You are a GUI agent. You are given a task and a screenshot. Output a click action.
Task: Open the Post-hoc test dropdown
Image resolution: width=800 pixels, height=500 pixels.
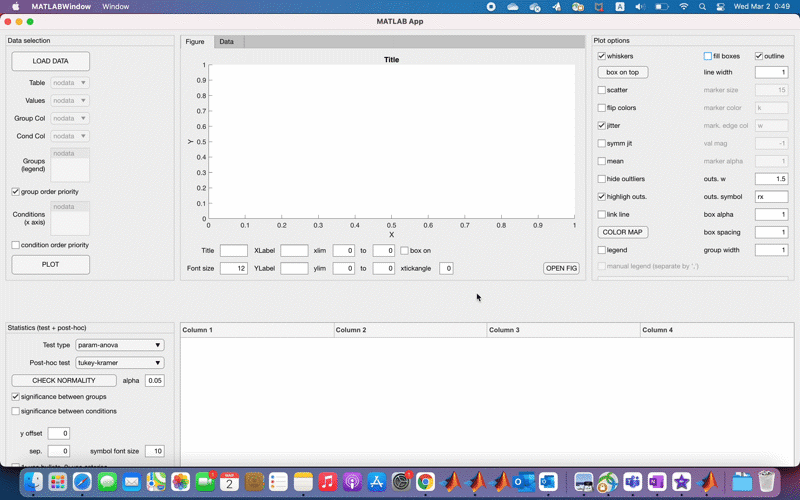pos(120,363)
